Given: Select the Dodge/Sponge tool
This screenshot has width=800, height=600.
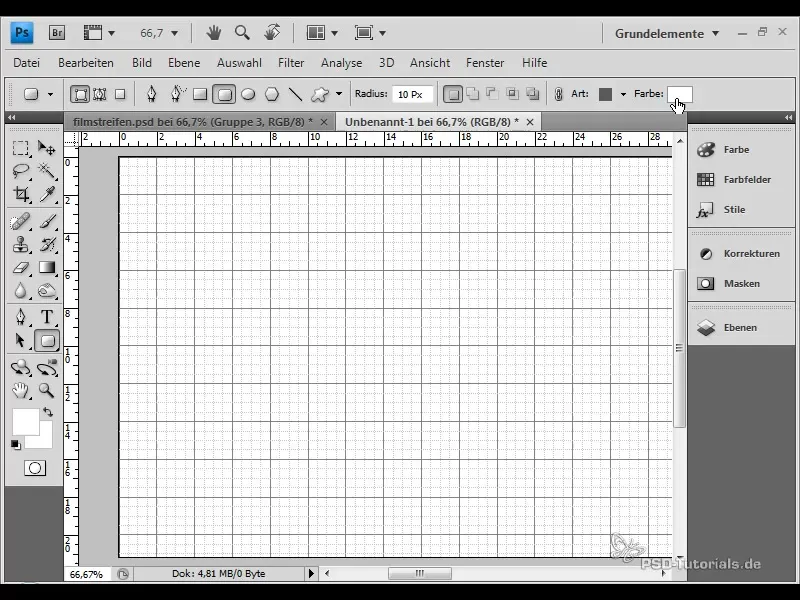Looking at the screenshot, I should (46, 291).
